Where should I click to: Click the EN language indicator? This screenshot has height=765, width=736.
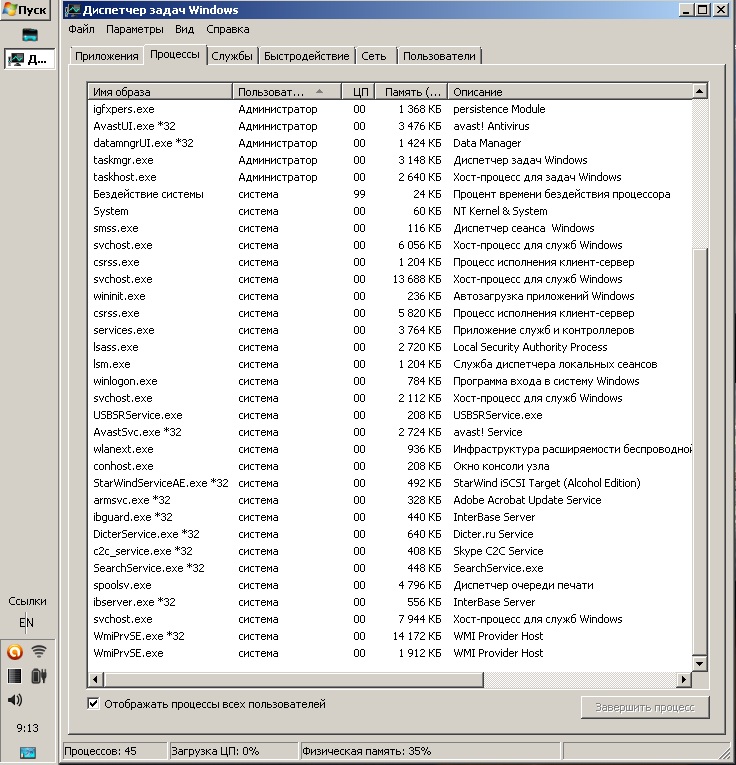(28, 624)
